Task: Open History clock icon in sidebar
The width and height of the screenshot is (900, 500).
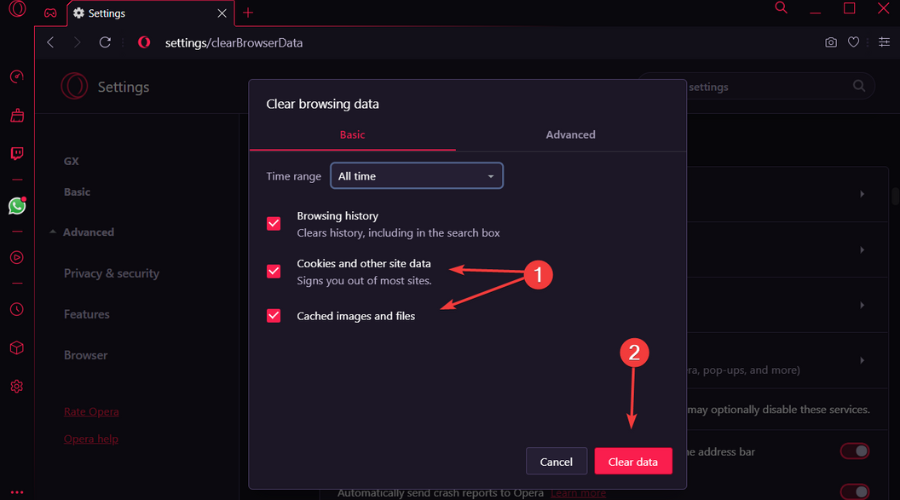Action: click(17, 309)
